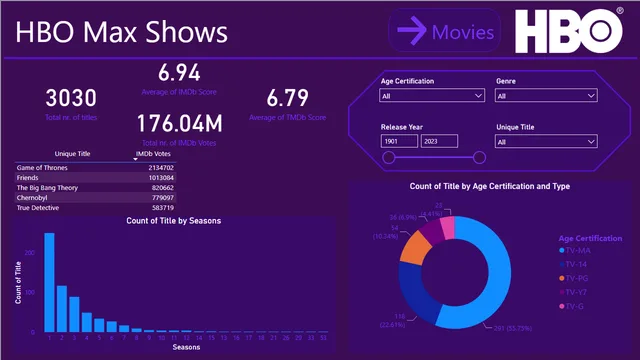Open the Age Certification dropdown
Image resolution: width=640 pixels, height=360 pixels.
[432, 96]
